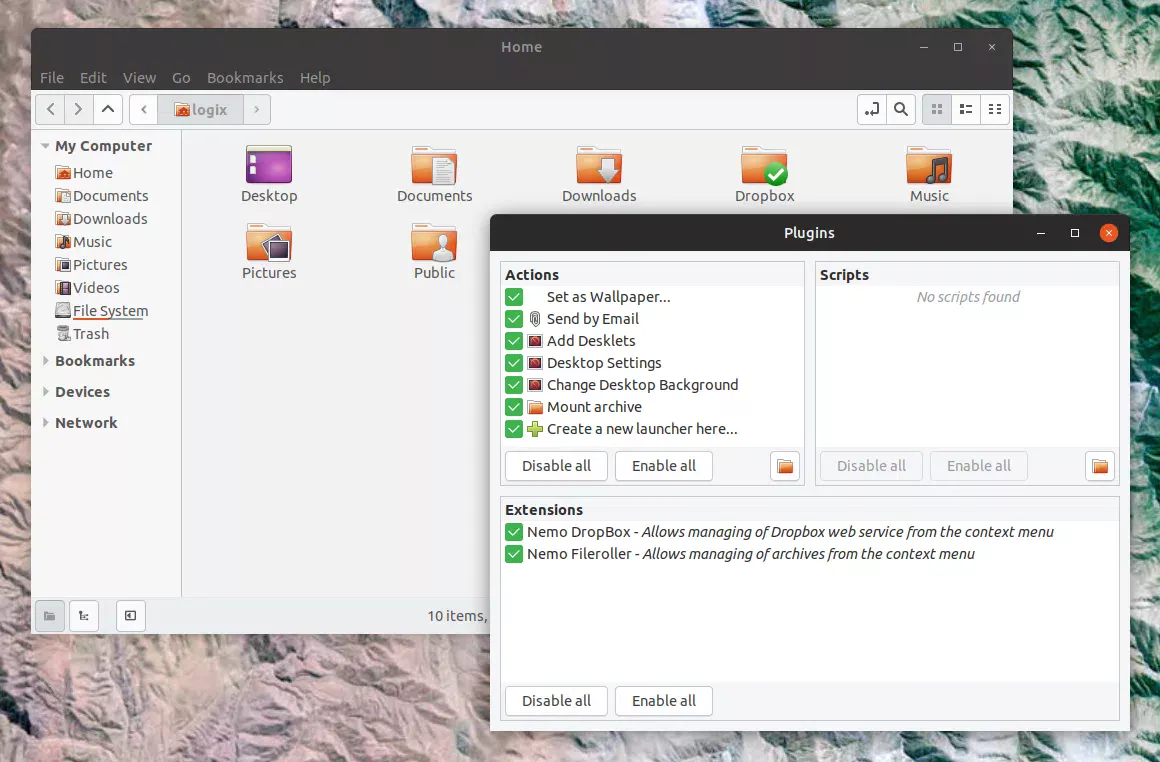Open the search icon in the toolbar
The image size is (1160, 762).
point(900,109)
